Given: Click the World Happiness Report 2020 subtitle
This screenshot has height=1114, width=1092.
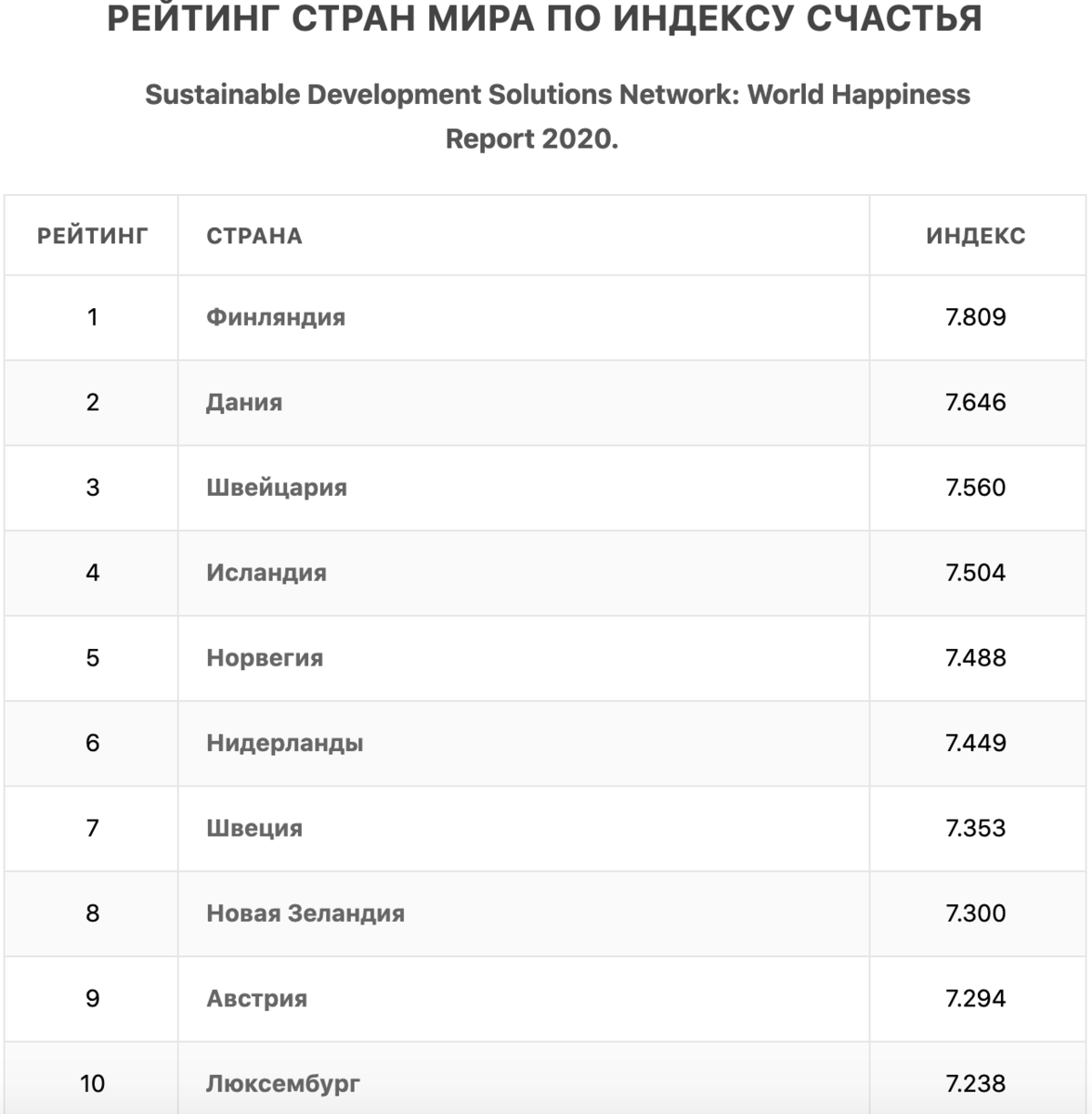Looking at the screenshot, I should pos(557,116).
